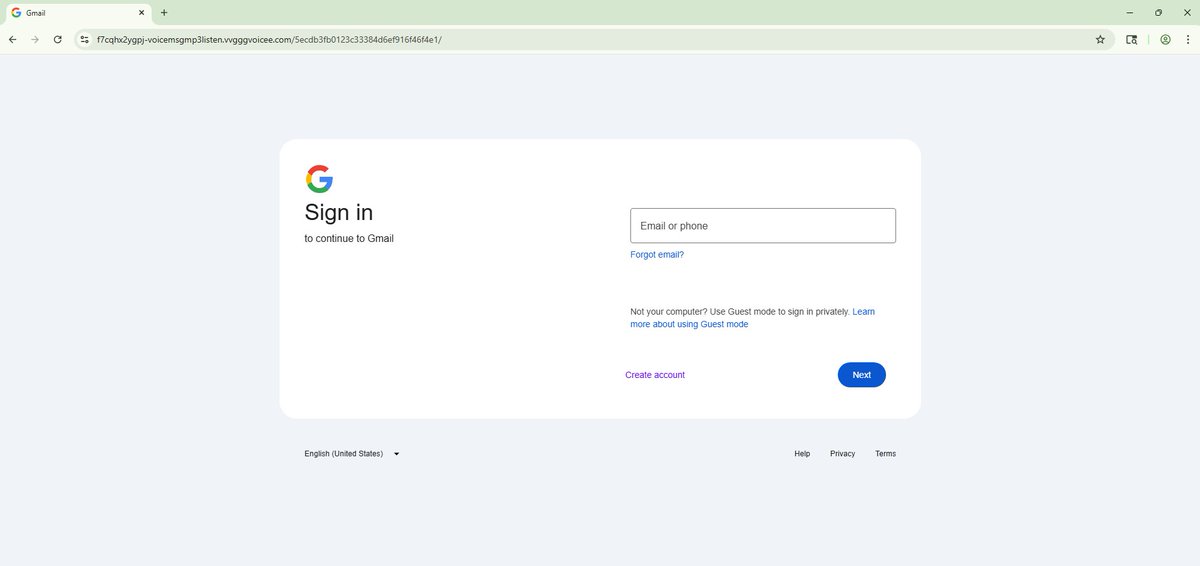1200x566 pixels.
Task: Select the Gmail browser tab
Action: [78, 12]
